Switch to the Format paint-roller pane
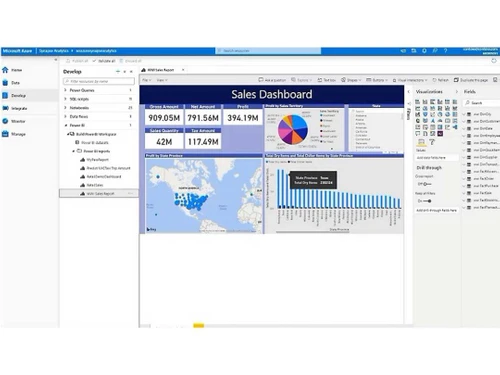This screenshot has width=500, height=375. [432, 142]
